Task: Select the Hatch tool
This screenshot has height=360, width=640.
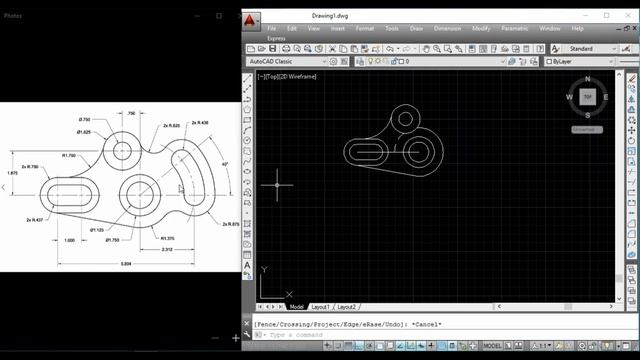Action: pos(247,224)
